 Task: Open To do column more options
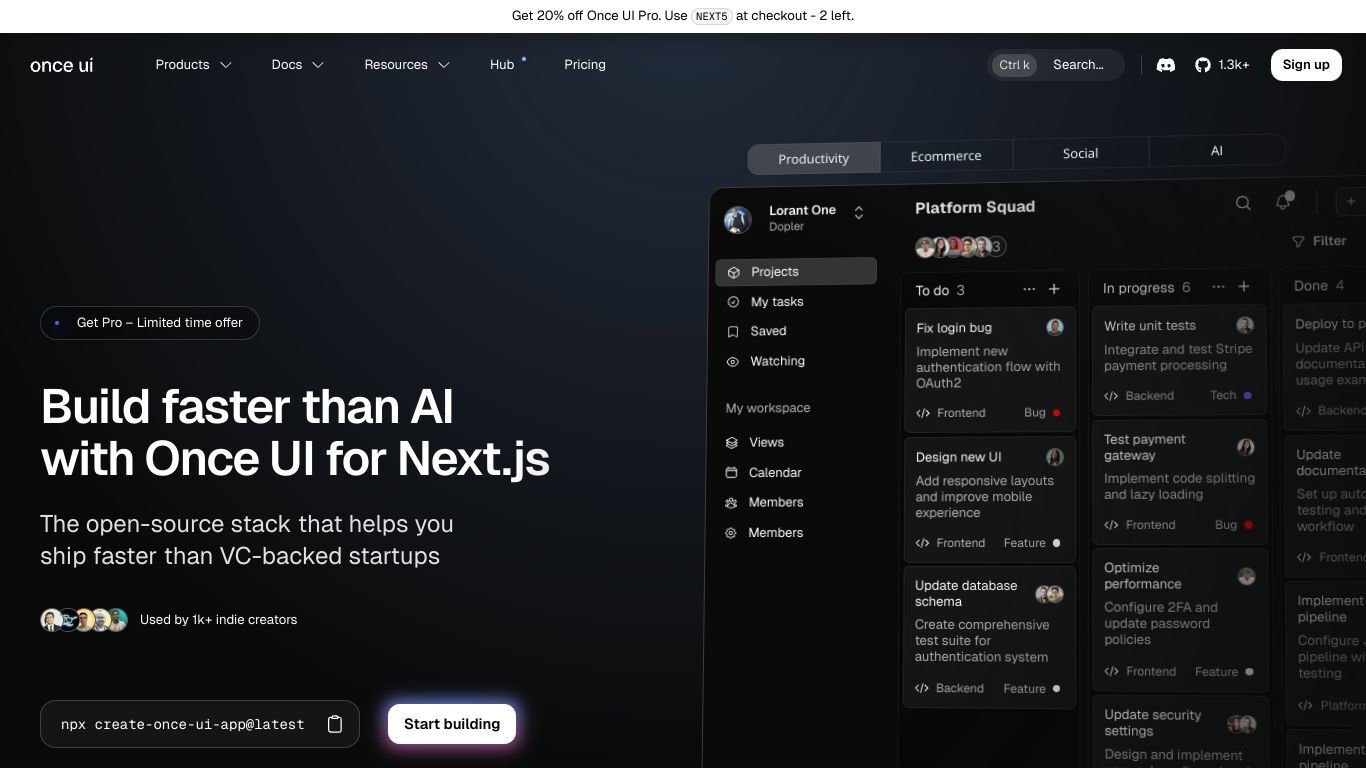(1029, 289)
